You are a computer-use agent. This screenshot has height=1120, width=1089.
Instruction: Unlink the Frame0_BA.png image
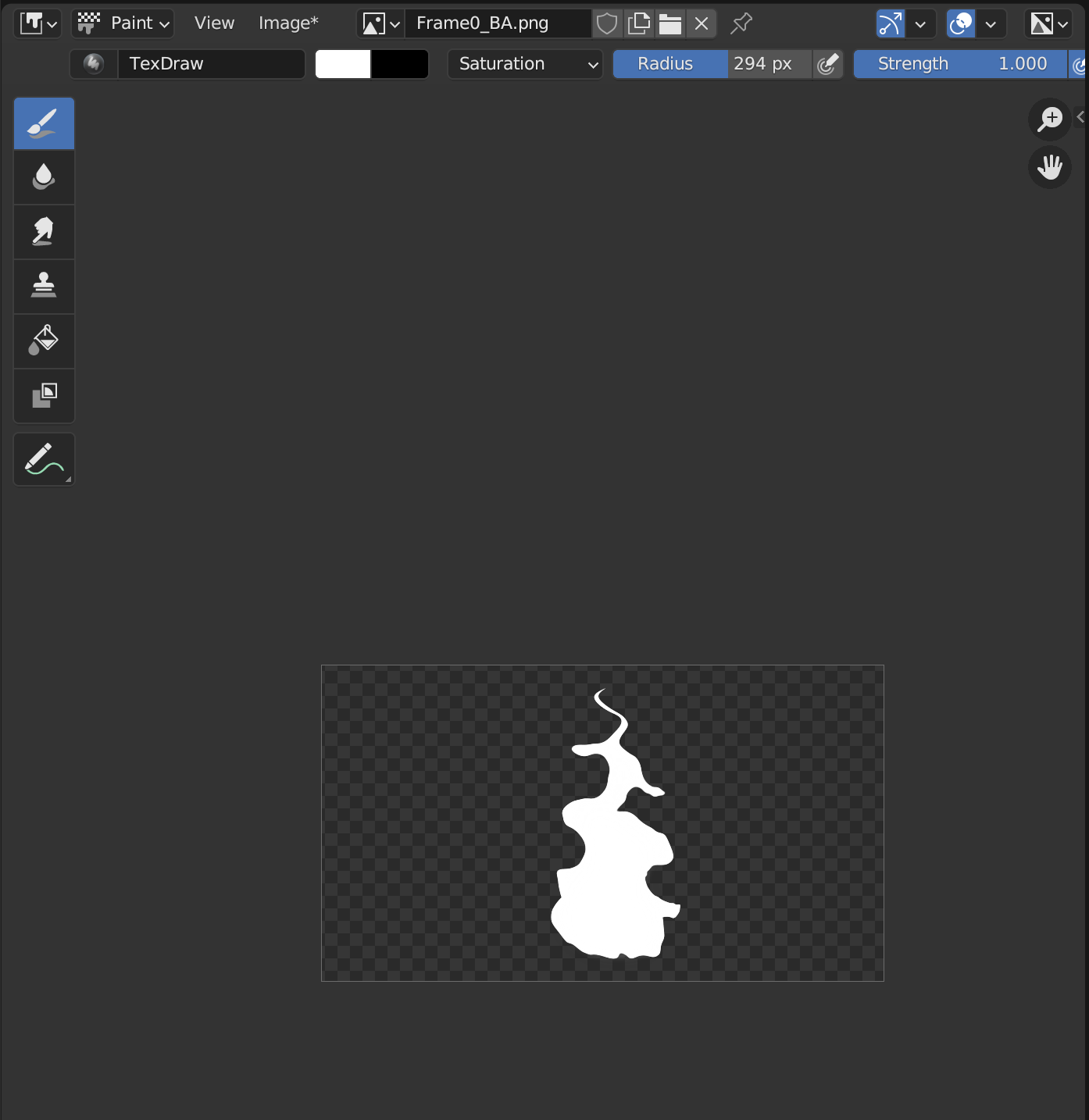click(702, 23)
